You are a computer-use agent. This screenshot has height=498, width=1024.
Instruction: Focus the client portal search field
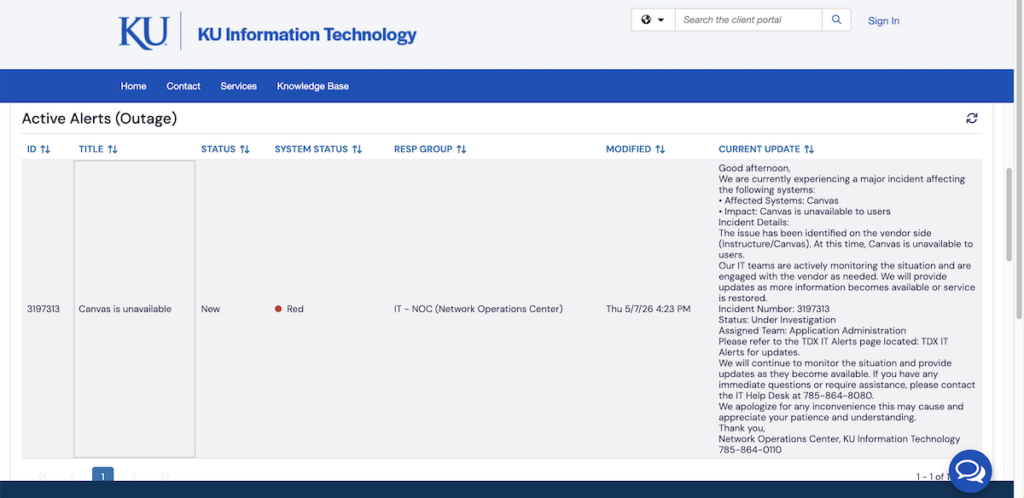(748, 20)
